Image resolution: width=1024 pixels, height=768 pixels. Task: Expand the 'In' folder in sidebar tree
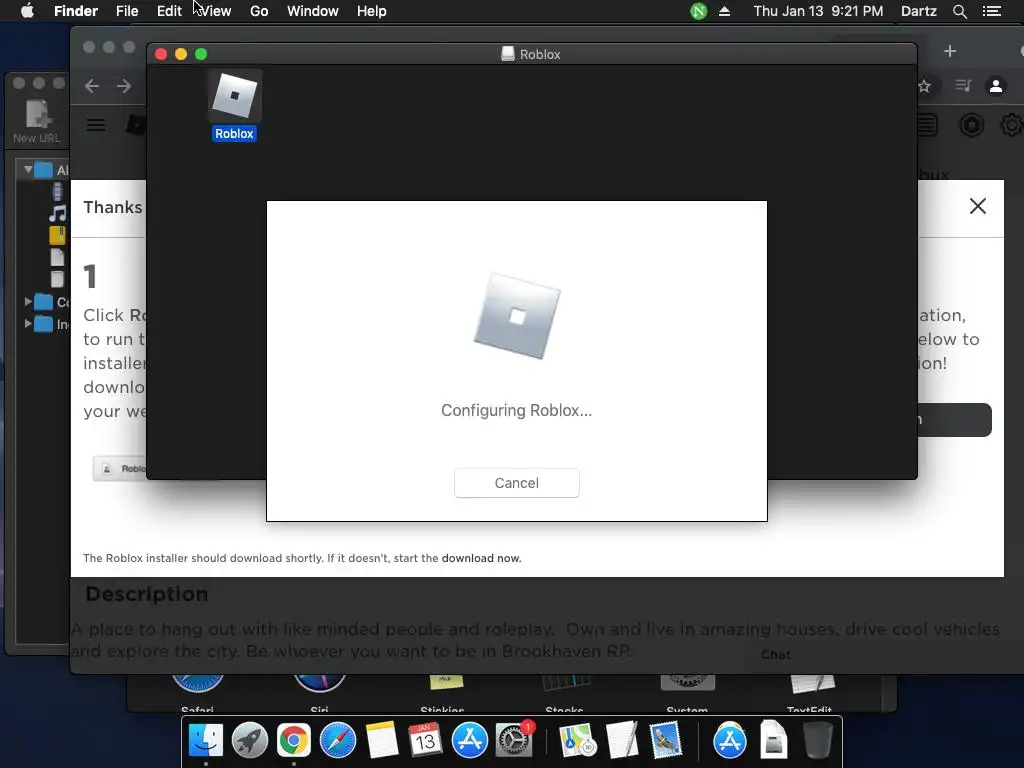click(28, 323)
